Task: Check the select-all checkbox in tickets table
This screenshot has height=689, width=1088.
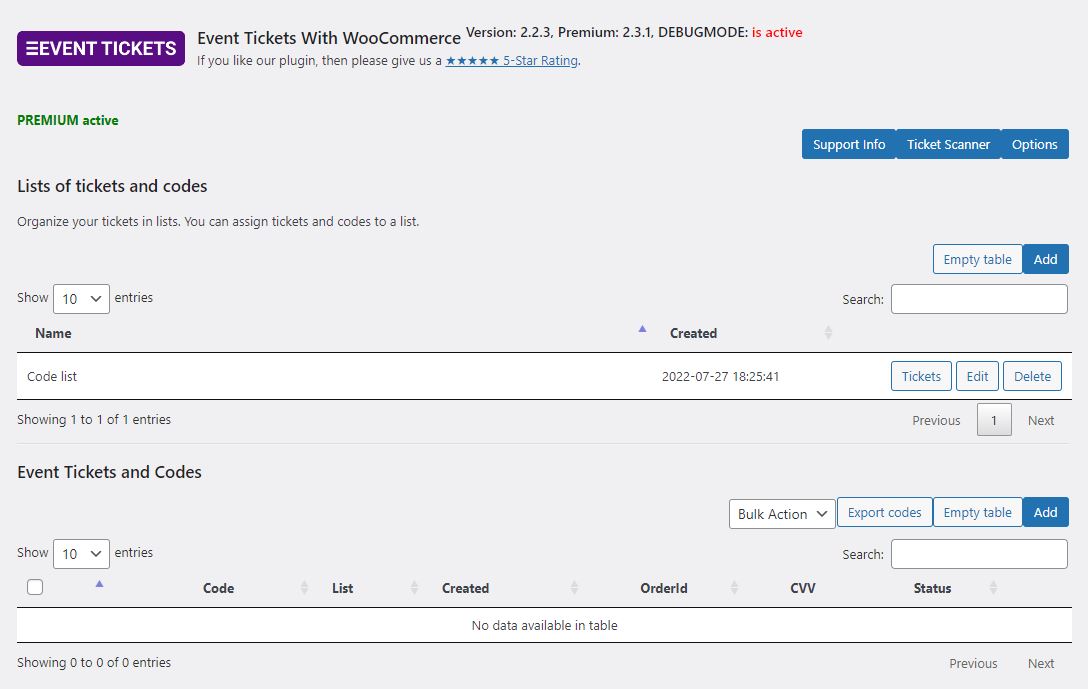Action: click(x=35, y=587)
